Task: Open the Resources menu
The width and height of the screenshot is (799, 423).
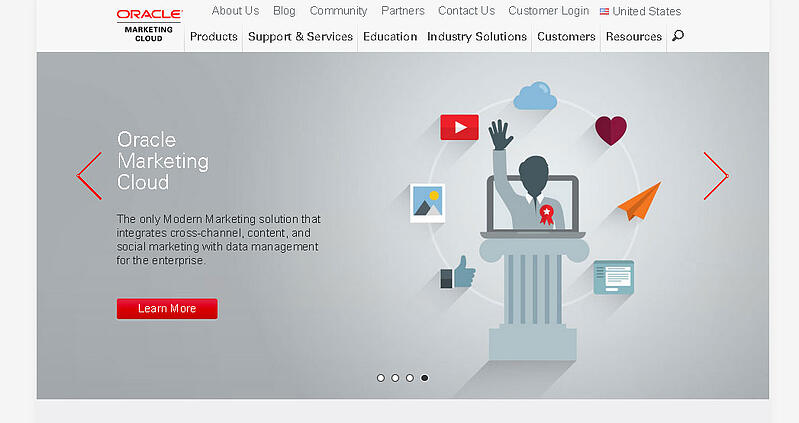Action: (x=634, y=37)
